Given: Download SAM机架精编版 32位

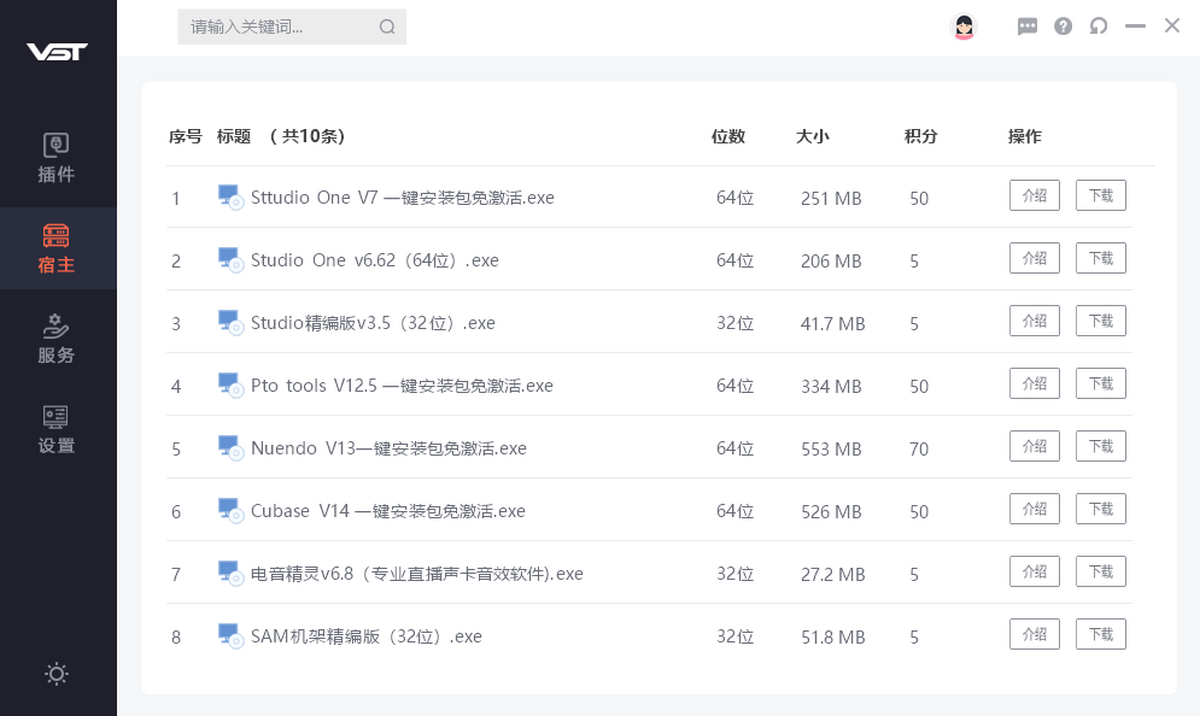Looking at the screenshot, I should [1100, 634].
